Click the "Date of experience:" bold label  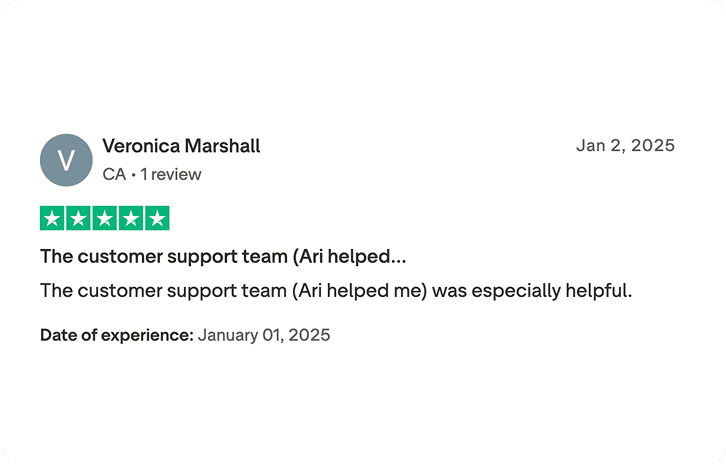pos(116,335)
